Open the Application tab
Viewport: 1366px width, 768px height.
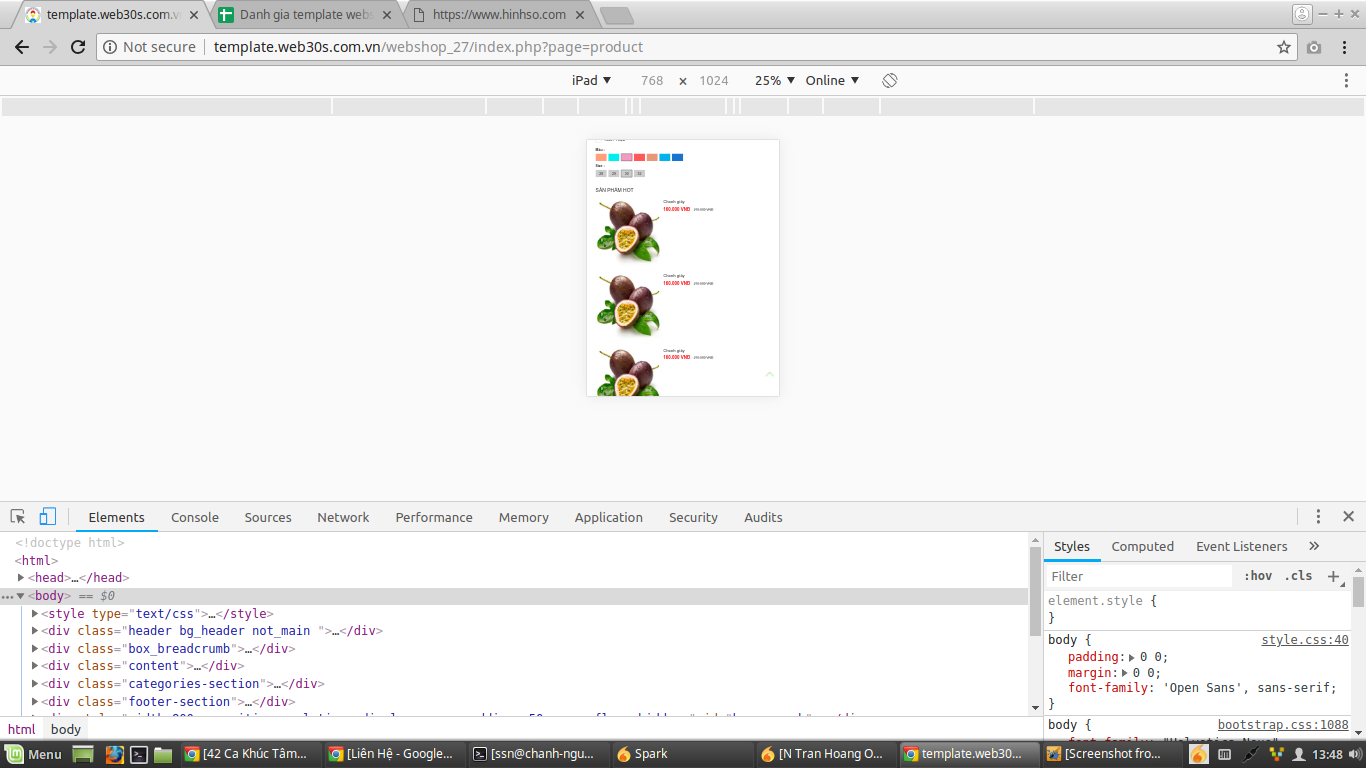pos(608,517)
